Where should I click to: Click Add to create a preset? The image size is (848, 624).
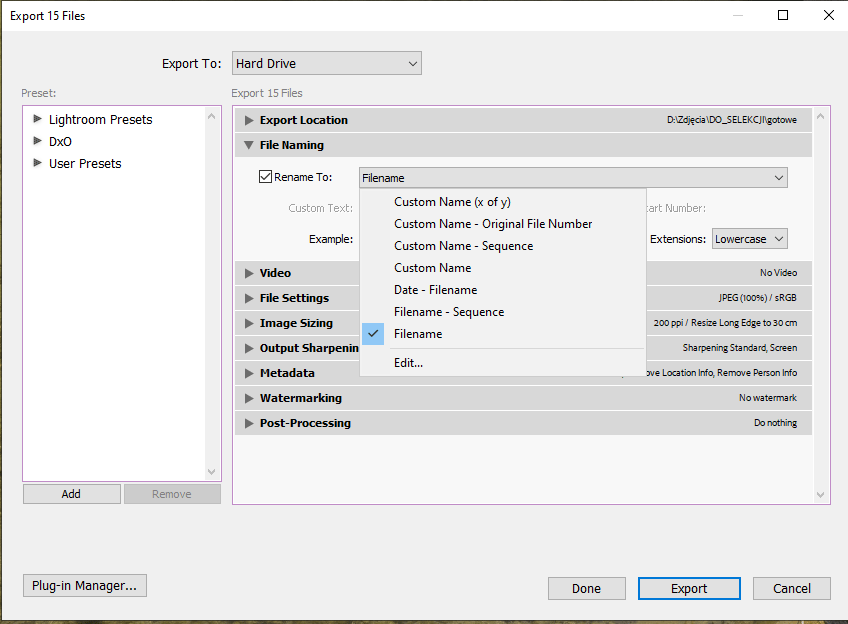71,494
